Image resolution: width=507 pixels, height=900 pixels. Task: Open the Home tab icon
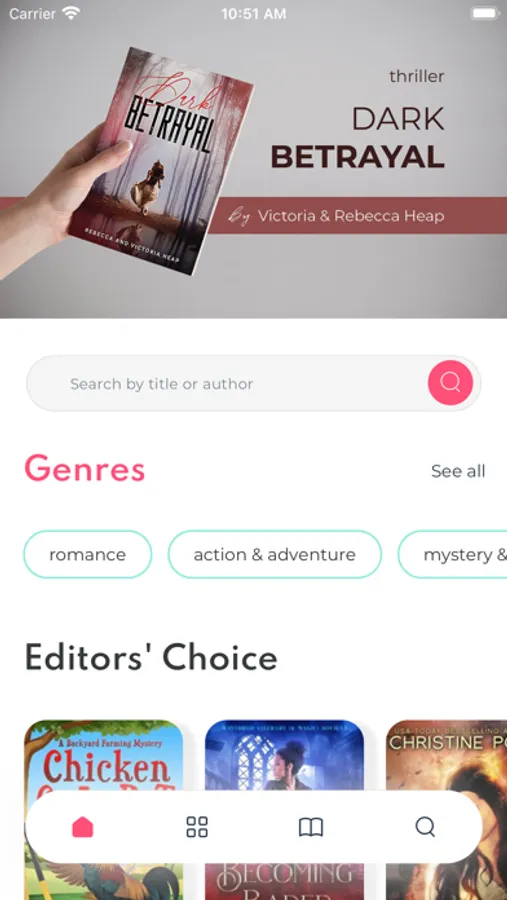tap(83, 827)
